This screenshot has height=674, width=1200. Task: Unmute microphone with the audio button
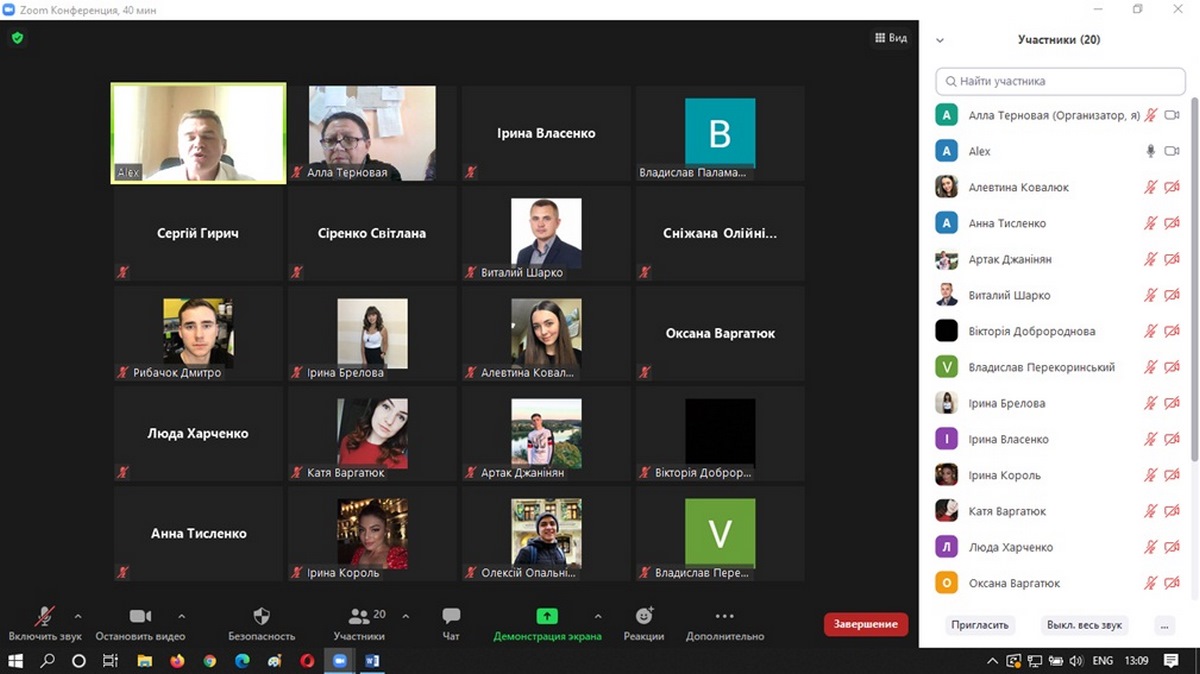(45, 616)
